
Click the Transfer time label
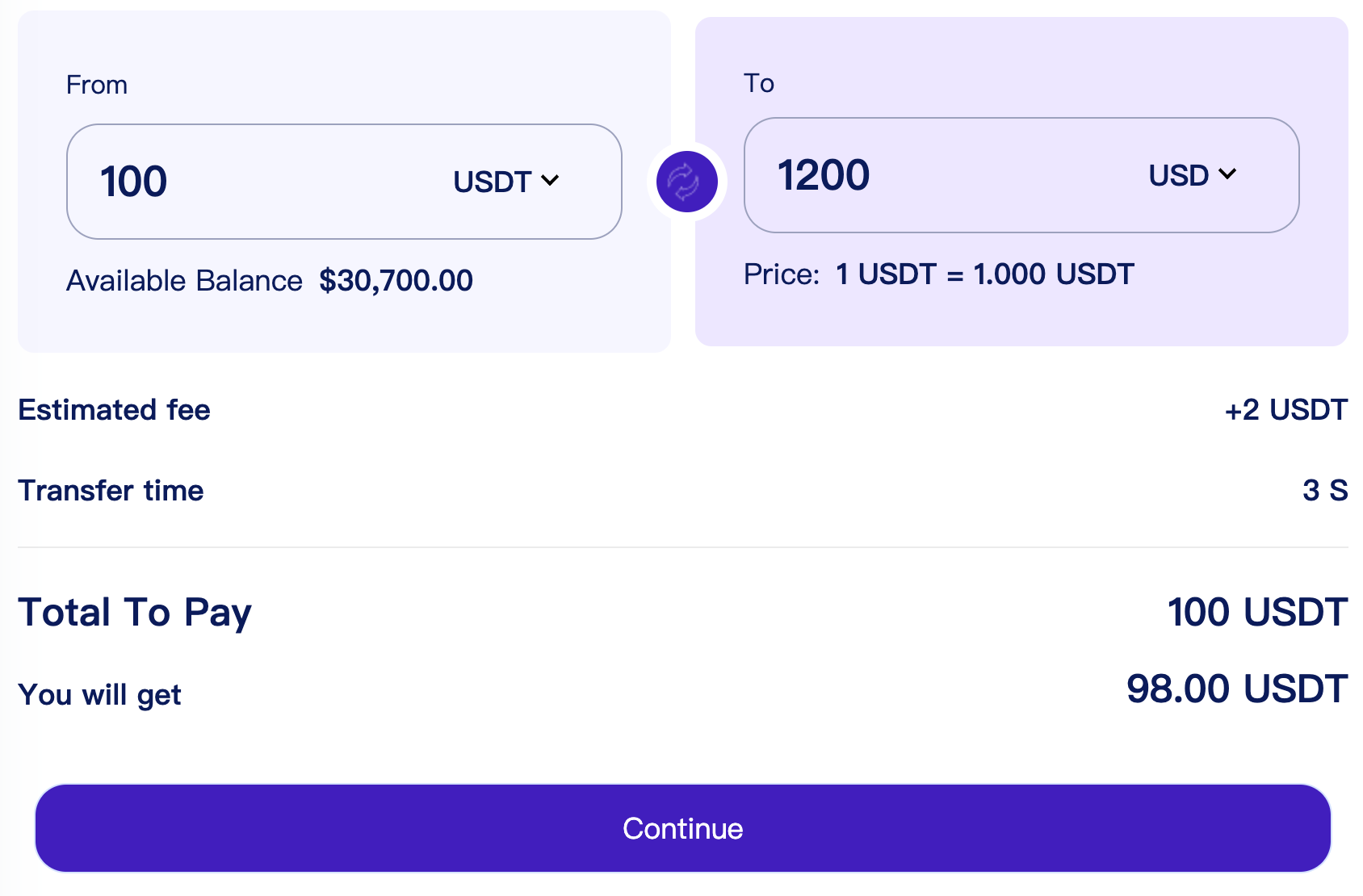[111, 491]
